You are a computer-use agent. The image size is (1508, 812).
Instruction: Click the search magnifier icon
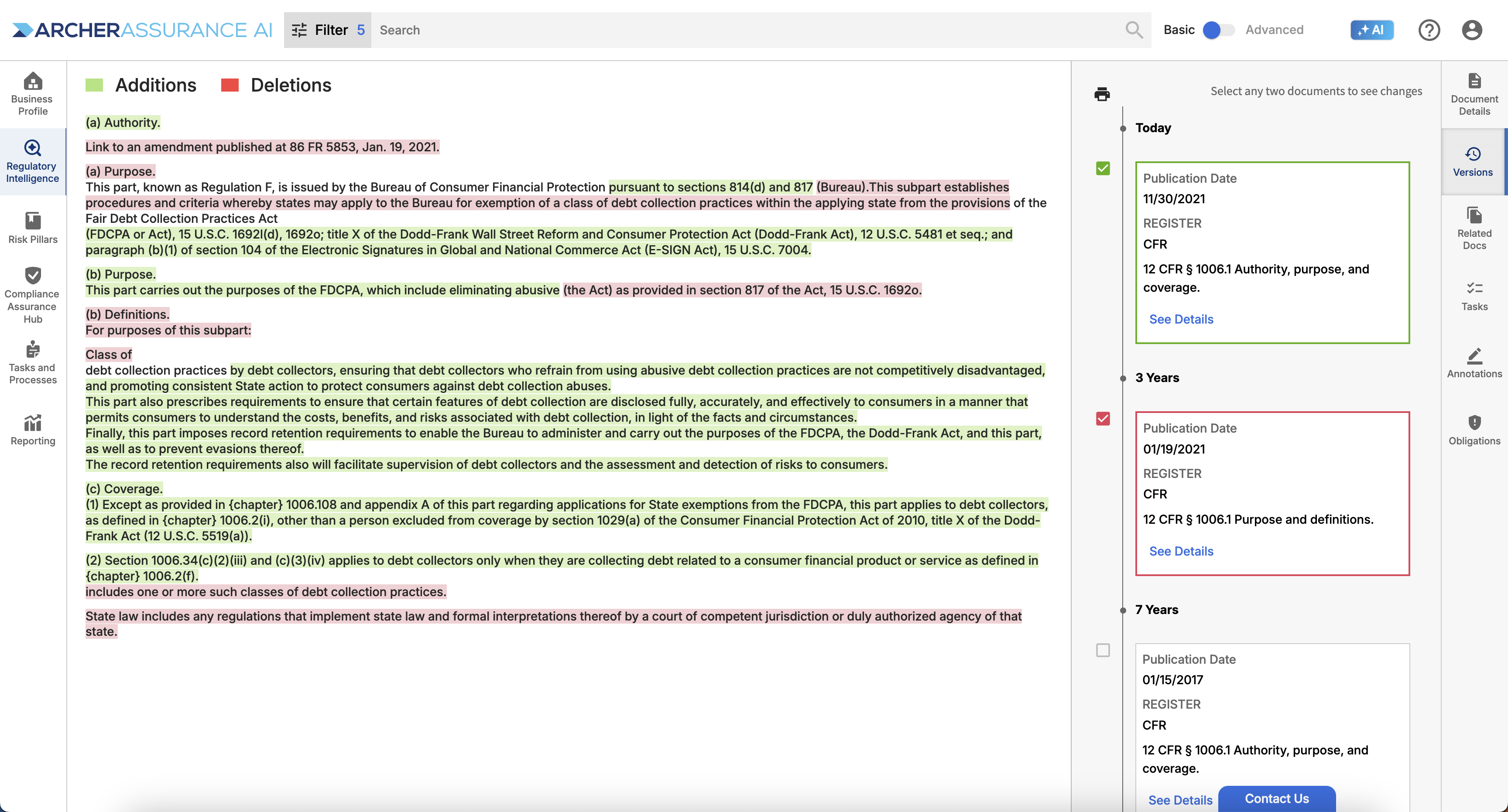1134,30
